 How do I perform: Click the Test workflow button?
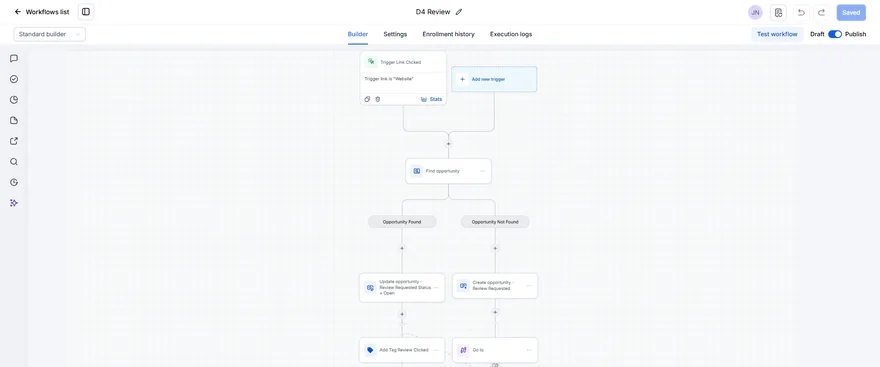coord(777,34)
